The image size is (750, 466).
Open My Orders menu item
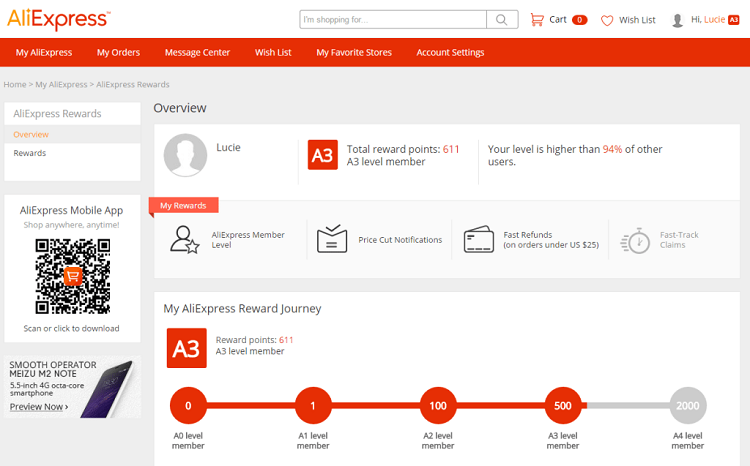[118, 53]
